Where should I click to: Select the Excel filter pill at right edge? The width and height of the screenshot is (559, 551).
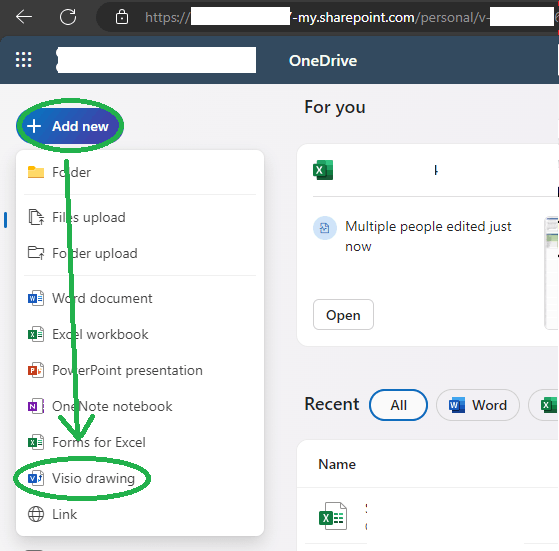[x=544, y=405]
